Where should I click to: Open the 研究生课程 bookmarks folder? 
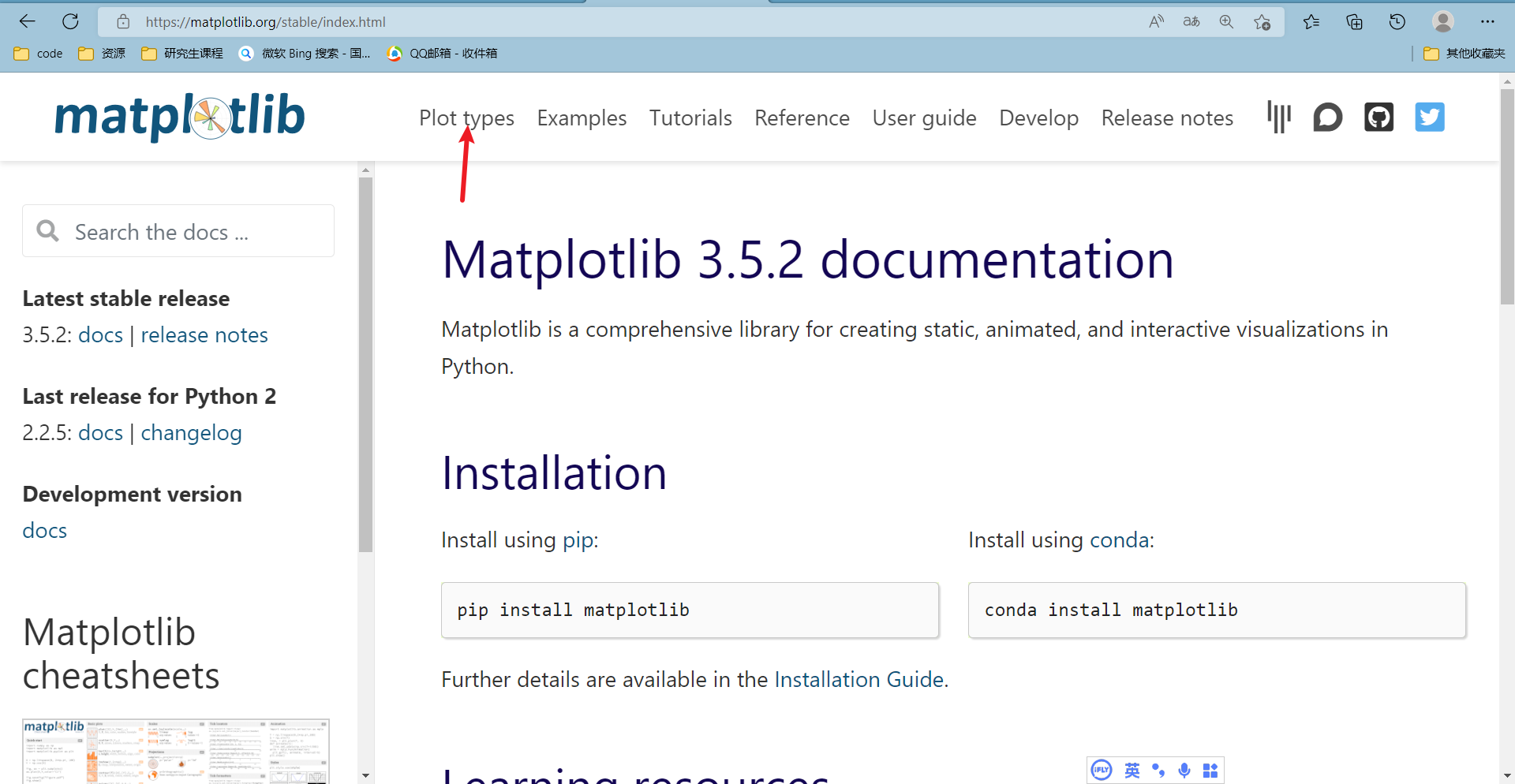click(182, 54)
